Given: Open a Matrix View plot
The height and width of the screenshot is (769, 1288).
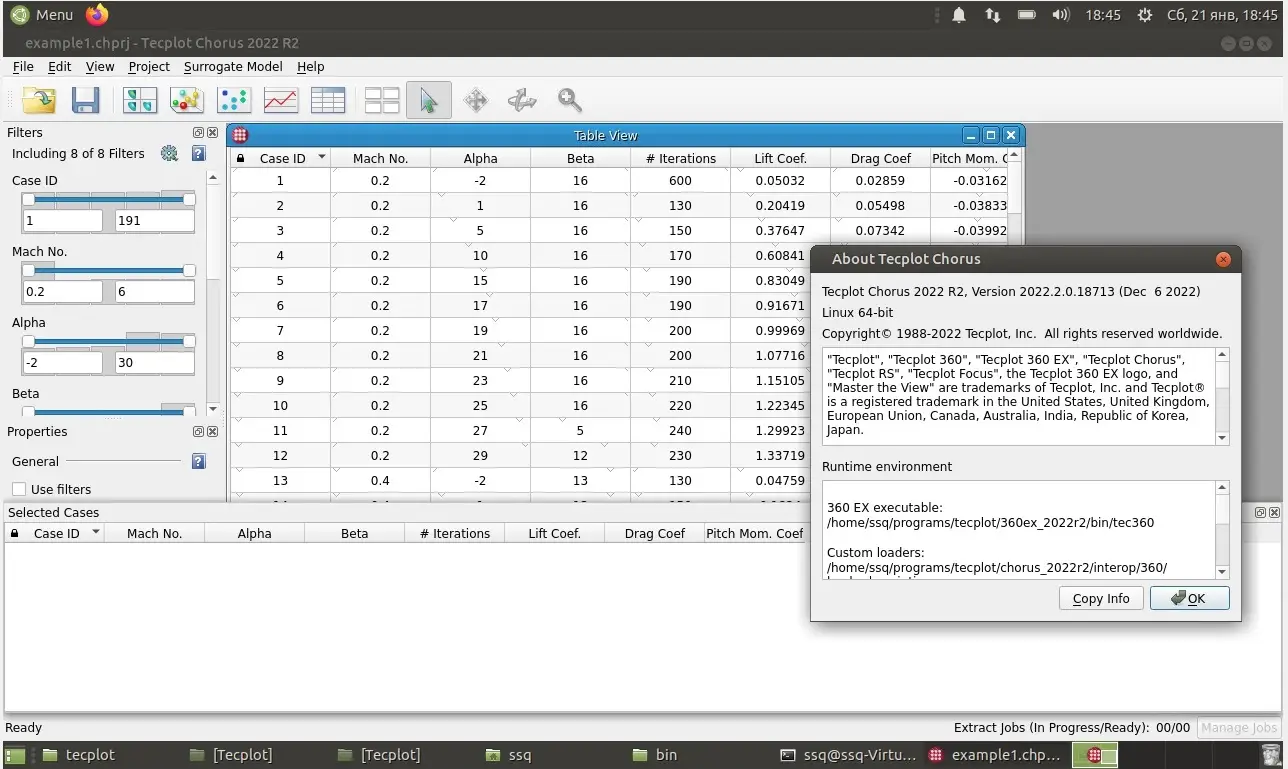Looking at the screenshot, I should [139, 100].
